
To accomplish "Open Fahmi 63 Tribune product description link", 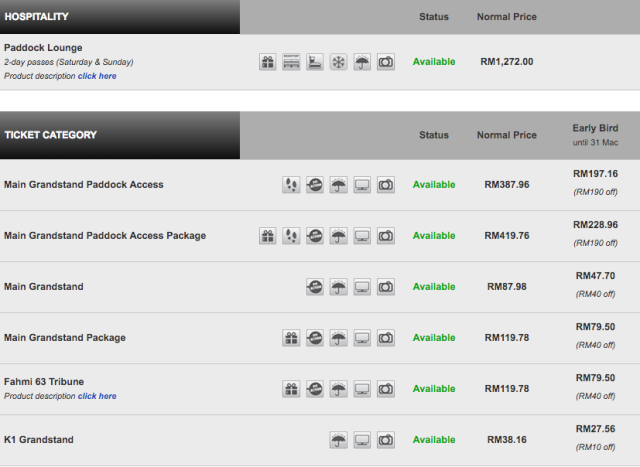I will [97, 396].
